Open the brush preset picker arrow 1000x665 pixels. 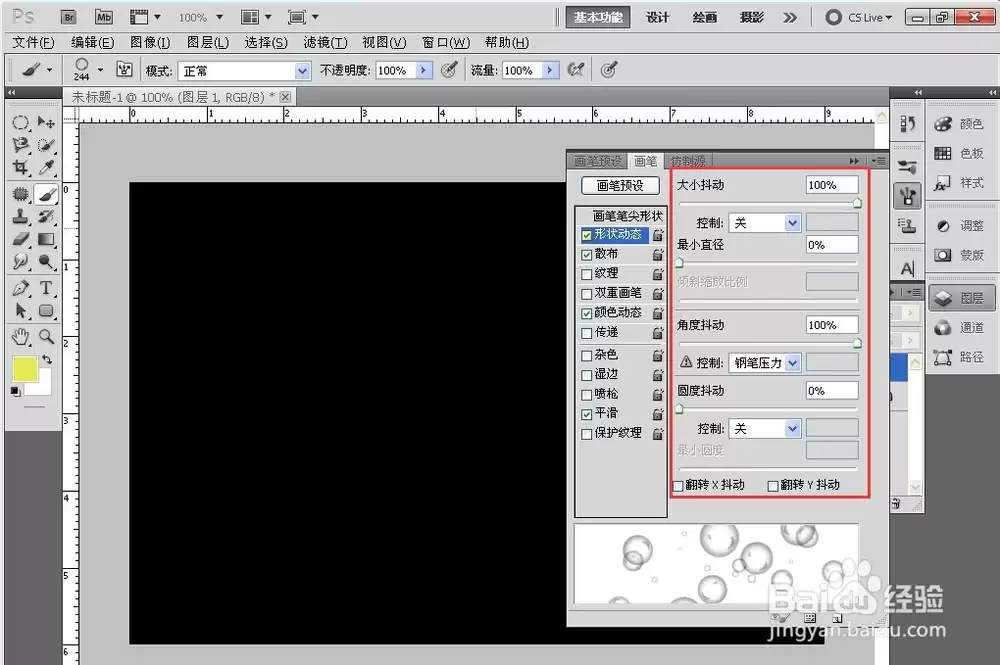[x=100, y=70]
